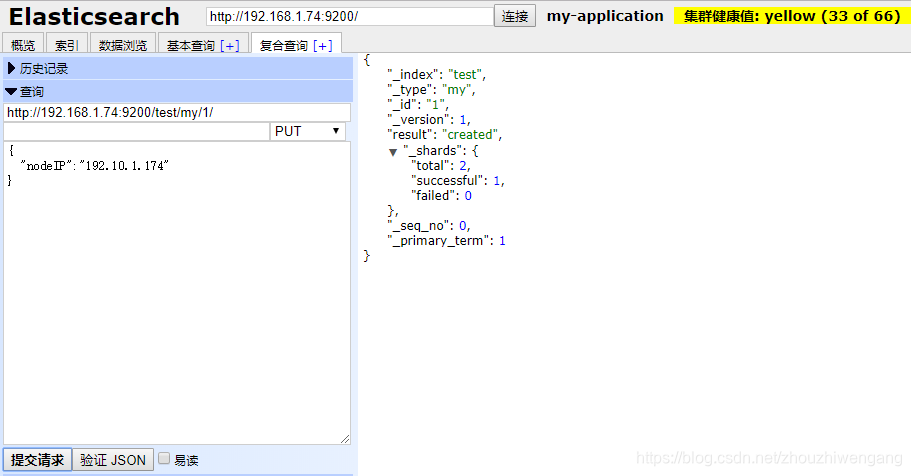Click the request body resize handle
This screenshot has height=476, width=911.
click(x=345, y=439)
